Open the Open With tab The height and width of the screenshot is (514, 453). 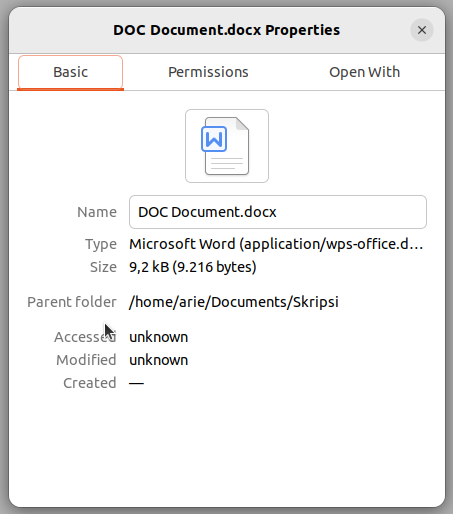pos(364,72)
